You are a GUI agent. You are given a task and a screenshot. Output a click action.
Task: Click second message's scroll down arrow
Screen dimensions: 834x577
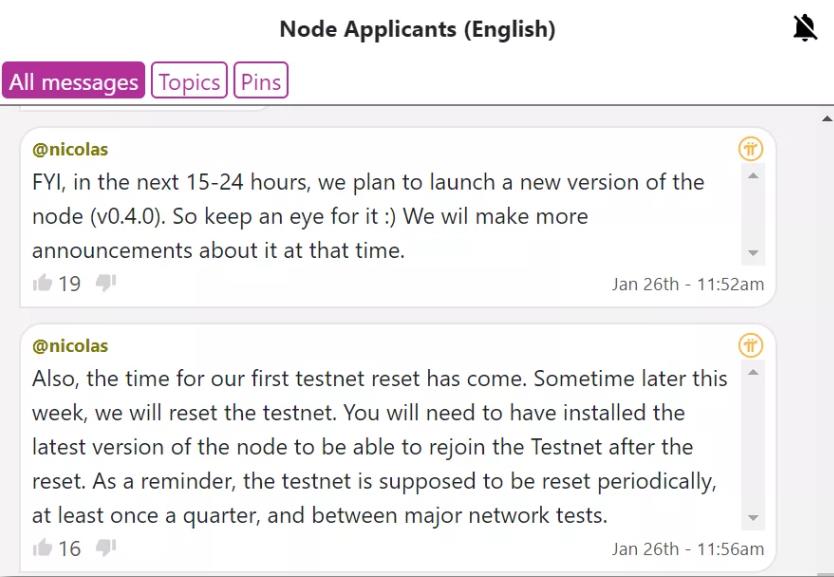753,517
